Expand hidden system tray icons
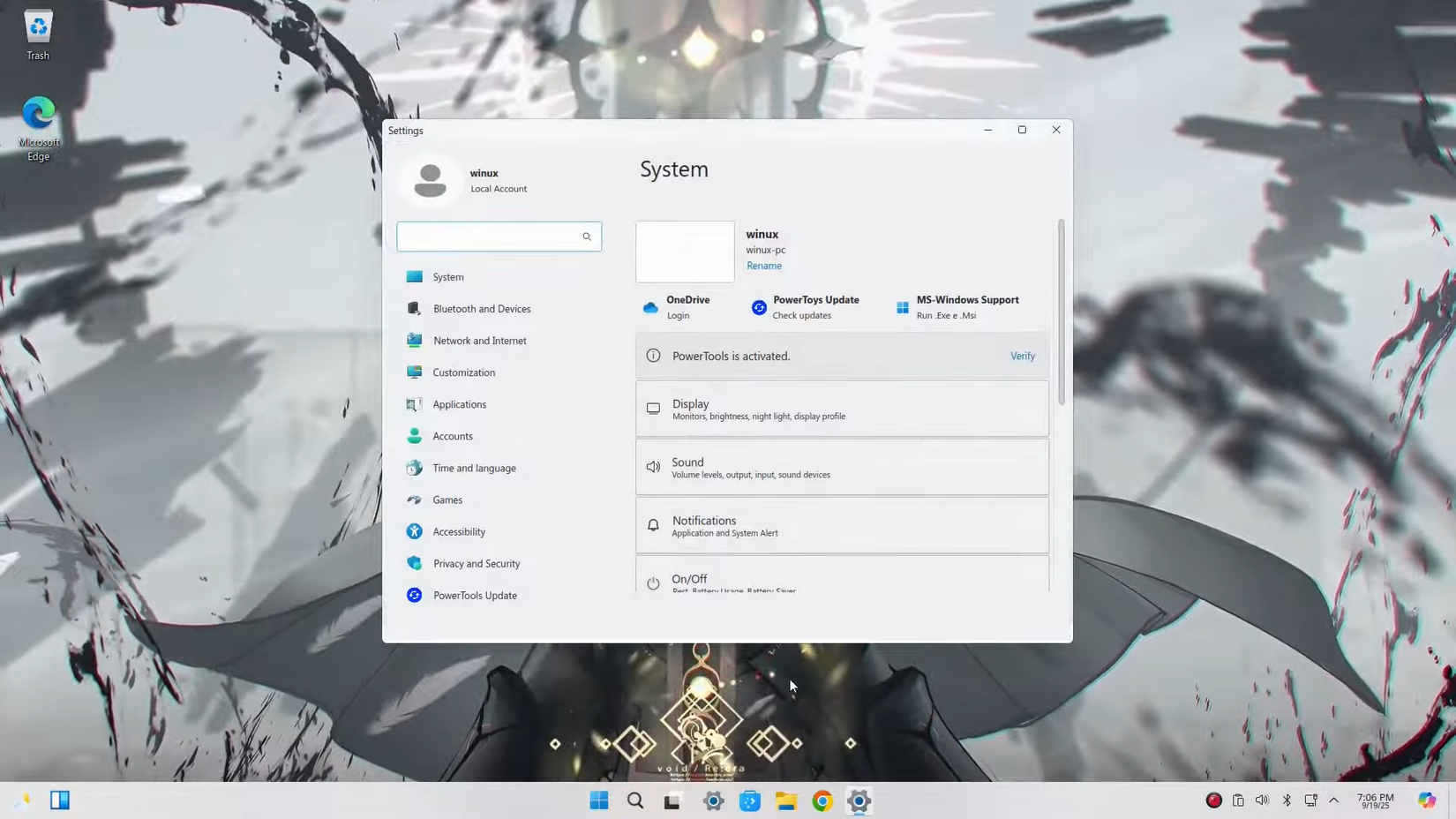Screen dimensions: 1456x819 tap(1334, 800)
